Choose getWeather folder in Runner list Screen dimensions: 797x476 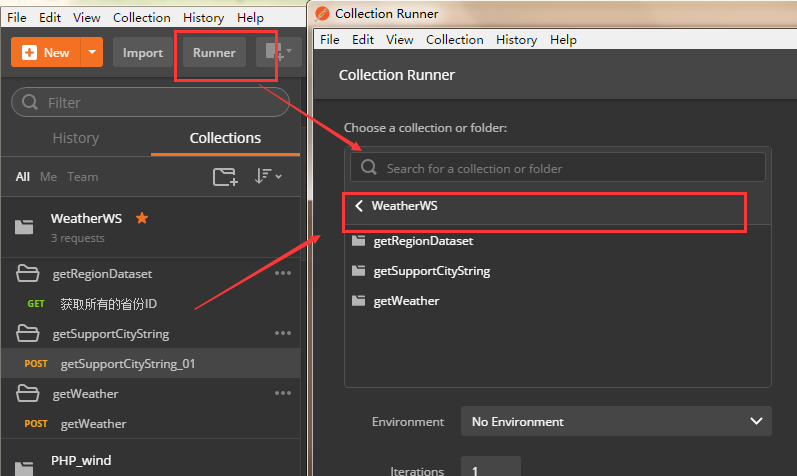point(406,301)
